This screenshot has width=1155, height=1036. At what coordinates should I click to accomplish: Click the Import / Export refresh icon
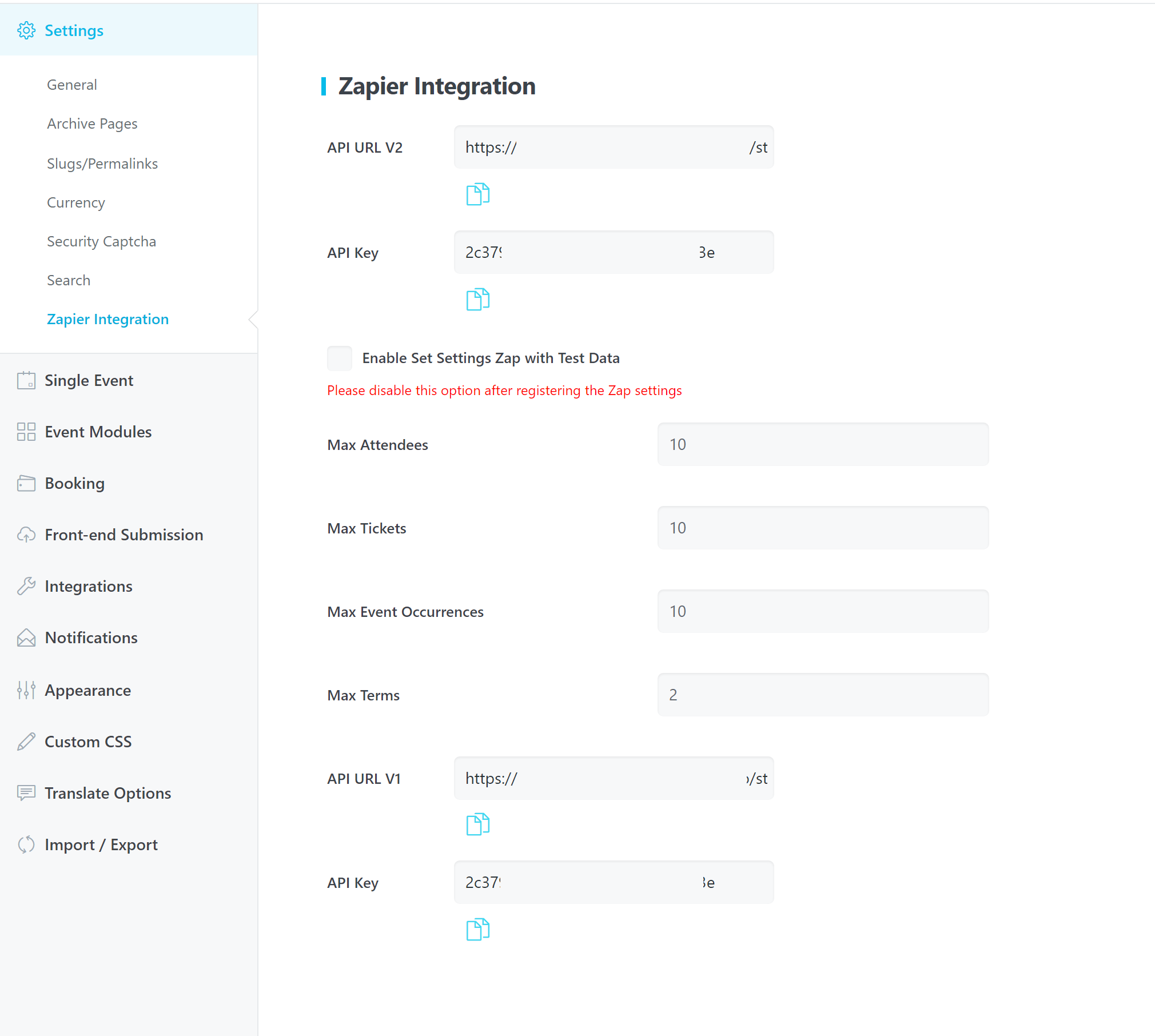(x=26, y=844)
